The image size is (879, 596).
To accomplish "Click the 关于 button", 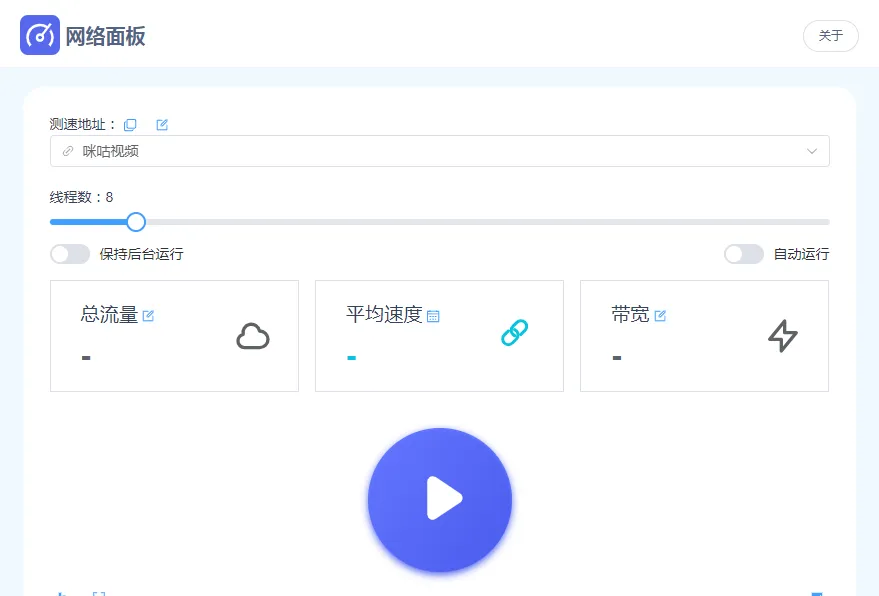I will pos(831,35).
